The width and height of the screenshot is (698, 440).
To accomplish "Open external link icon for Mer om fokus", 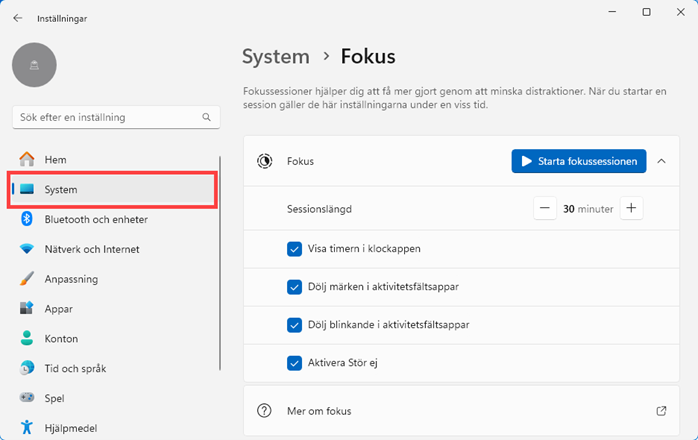I will click(x=661, y=411).
